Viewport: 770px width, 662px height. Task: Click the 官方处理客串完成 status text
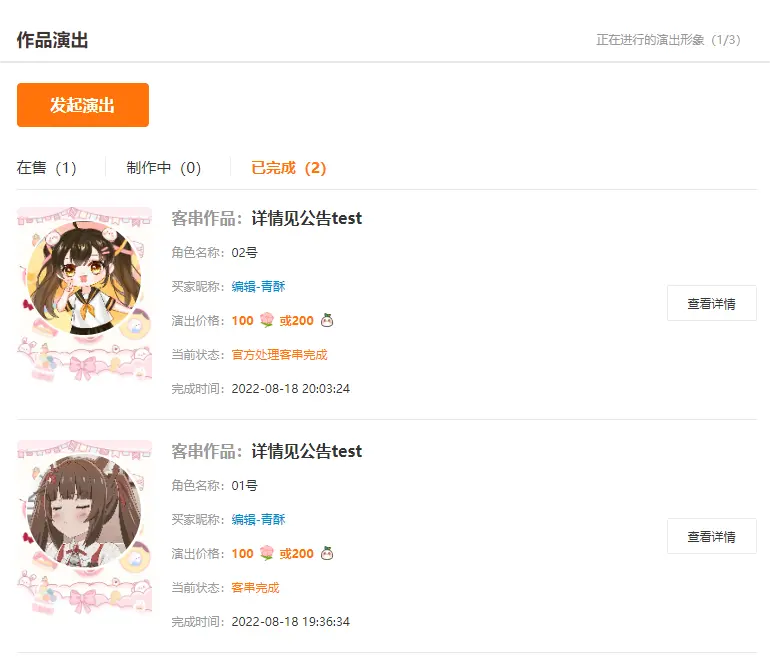point(279,355)
